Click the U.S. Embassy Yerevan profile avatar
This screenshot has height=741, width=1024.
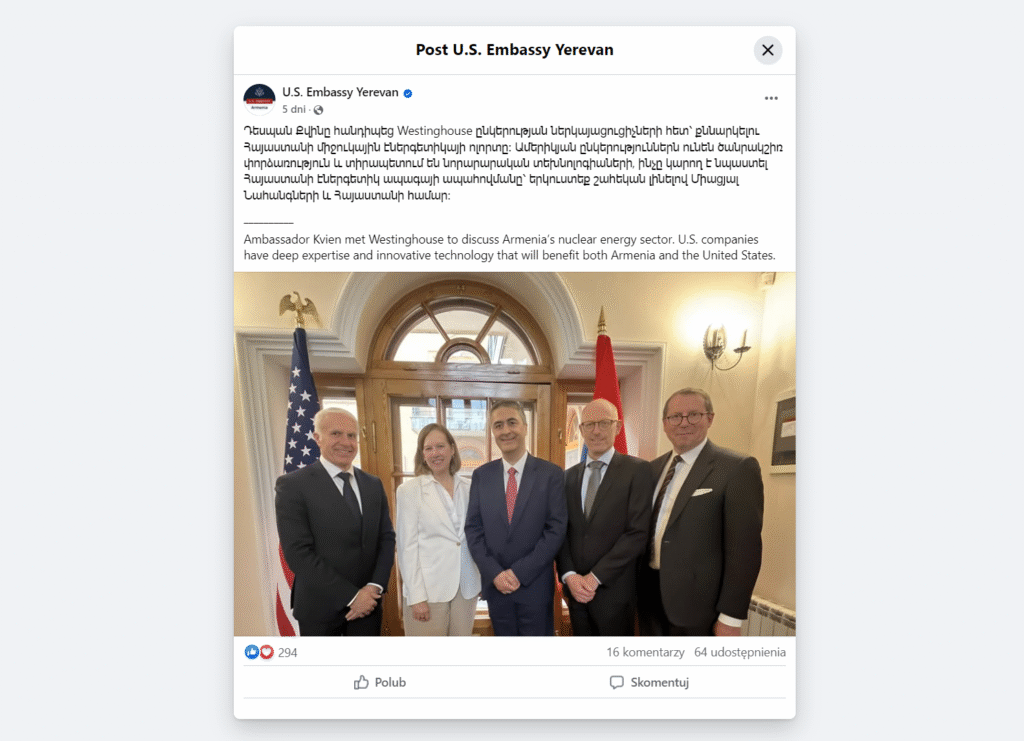point(259,99)
